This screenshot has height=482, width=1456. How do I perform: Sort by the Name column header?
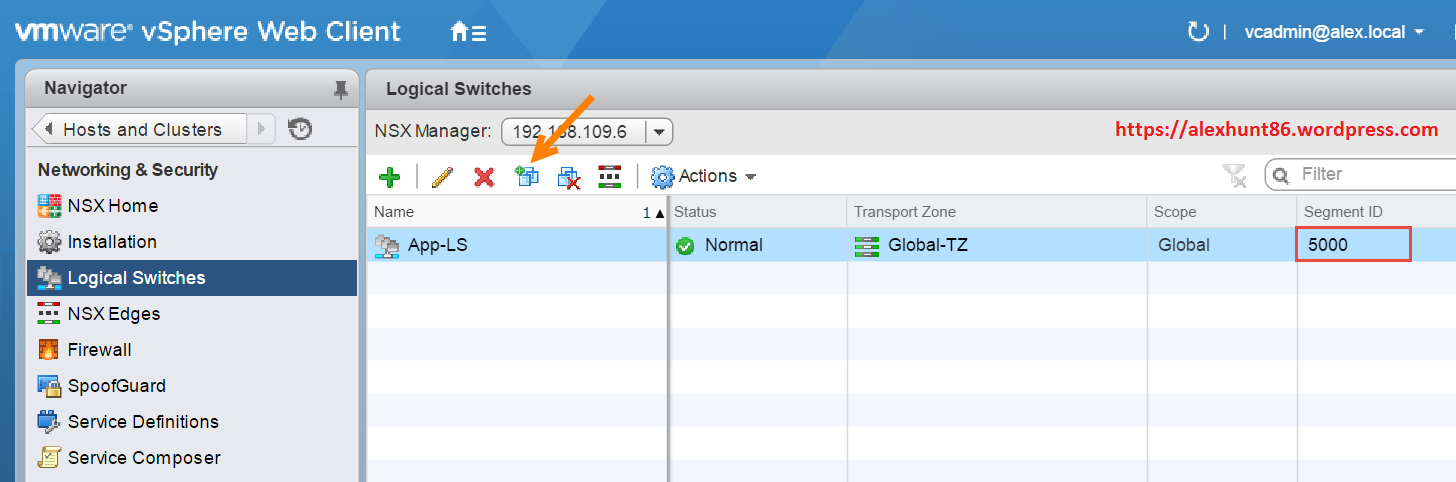click(517, 212)
